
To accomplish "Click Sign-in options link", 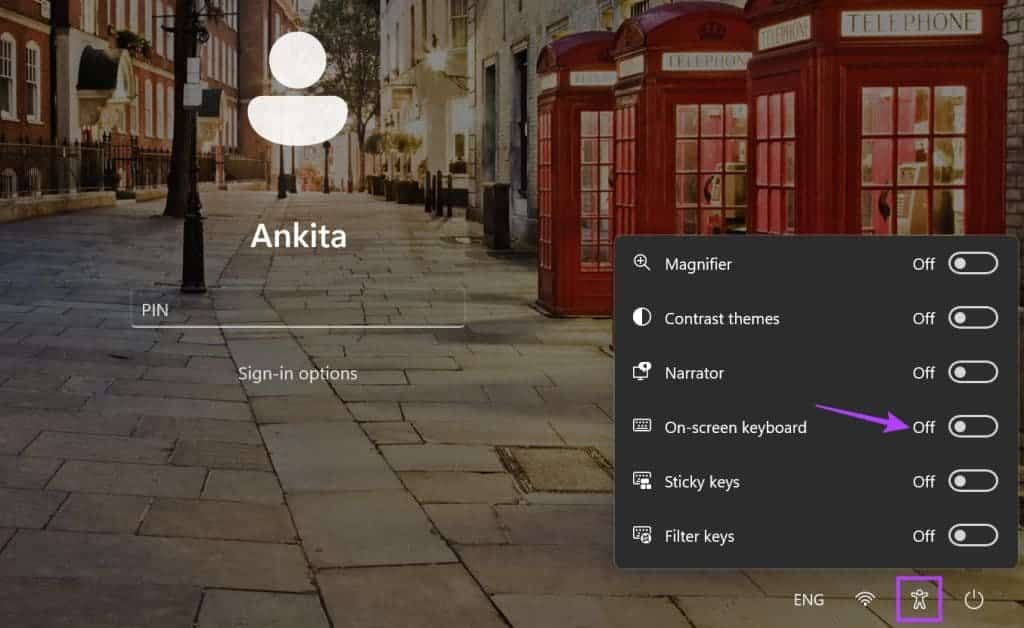I will [297, 373].
